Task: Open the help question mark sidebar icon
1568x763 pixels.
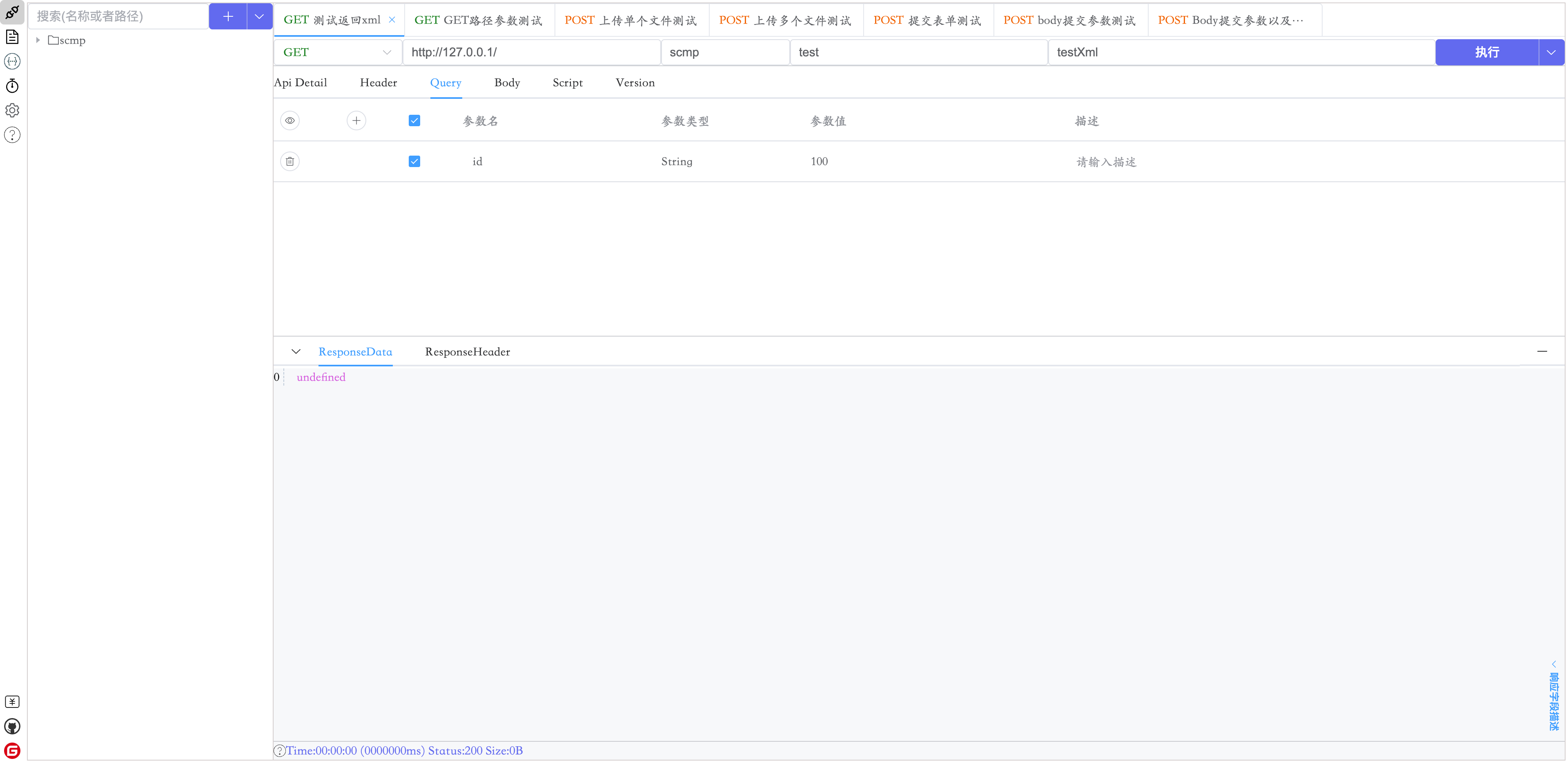Action: tap(12, 134)
